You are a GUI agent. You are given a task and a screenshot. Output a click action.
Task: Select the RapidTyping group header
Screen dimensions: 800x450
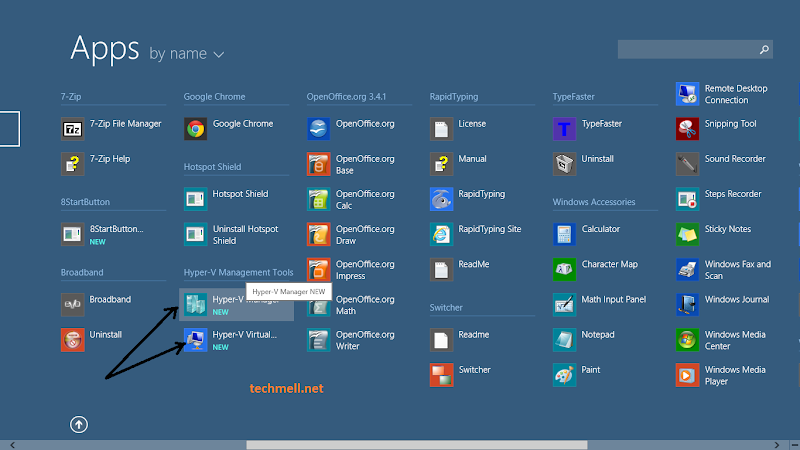click(x=454, y=96)
